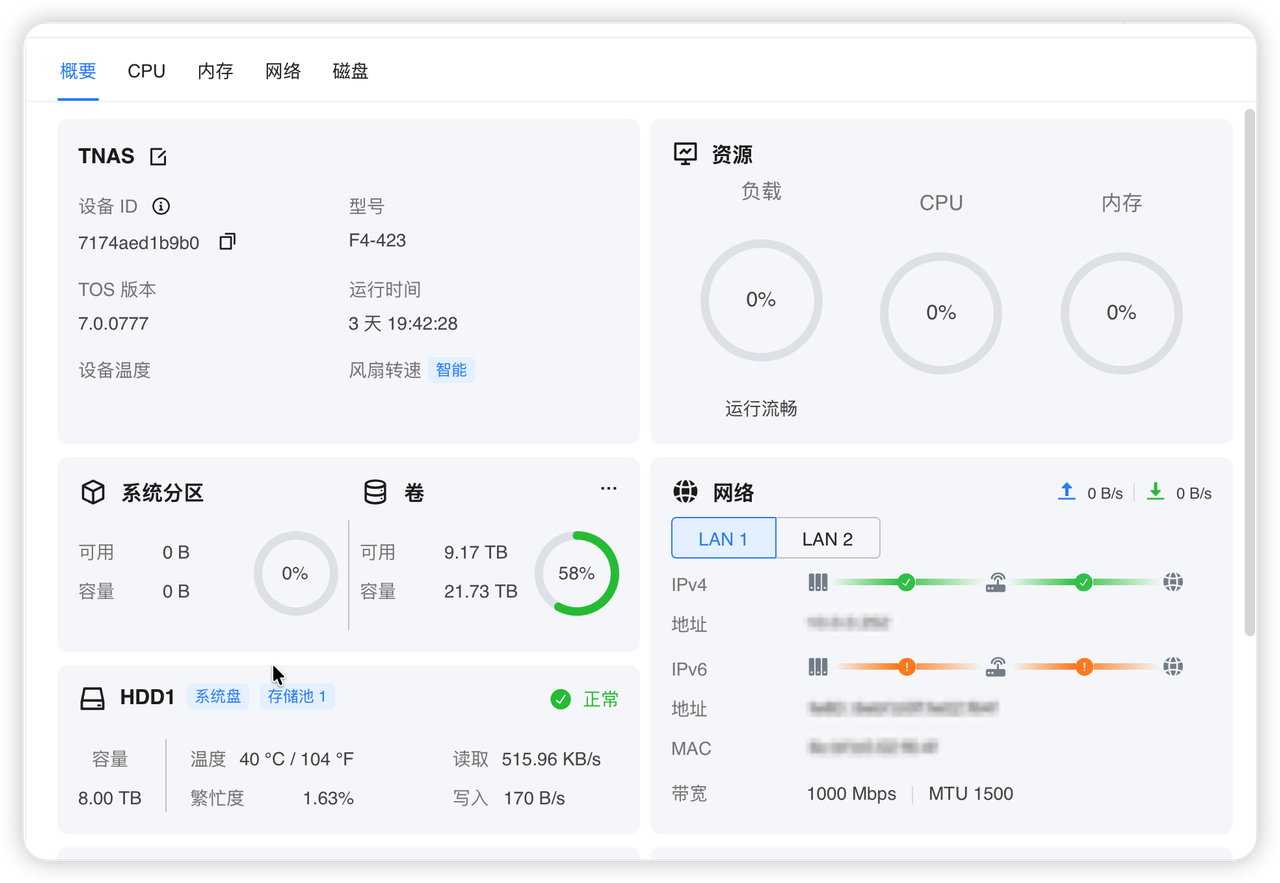The width and height of the screenshot is (1280, 883).
Task: Click the IPv4 NAS device icon
Action: (818, 582)
